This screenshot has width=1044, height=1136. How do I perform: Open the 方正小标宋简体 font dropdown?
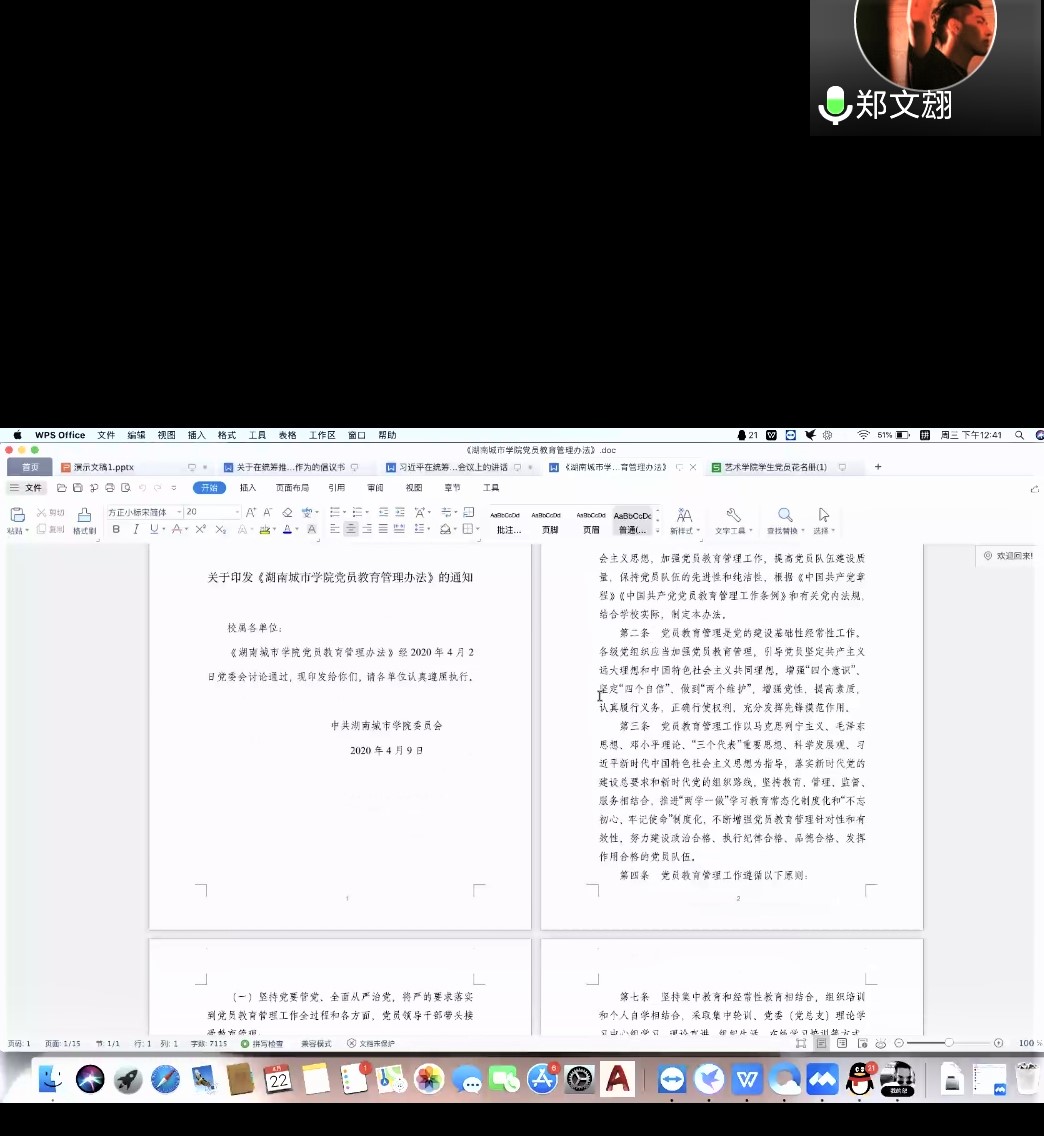pyautogui.click(x=179, y=513)
